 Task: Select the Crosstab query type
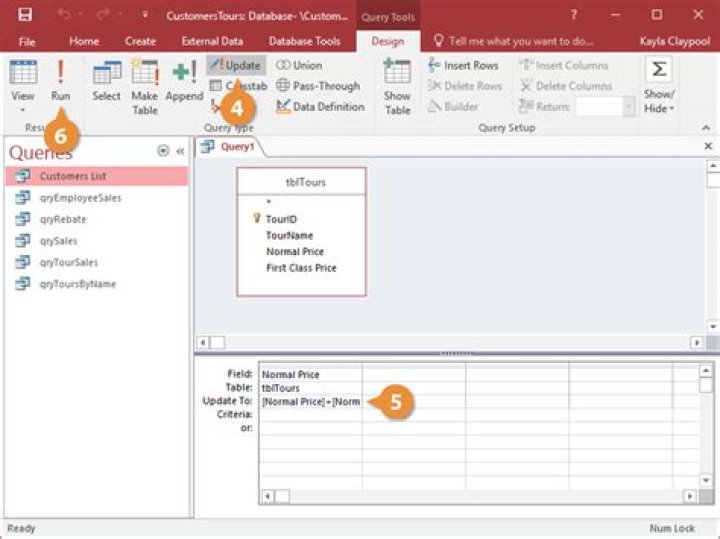[x=238, y=86]
